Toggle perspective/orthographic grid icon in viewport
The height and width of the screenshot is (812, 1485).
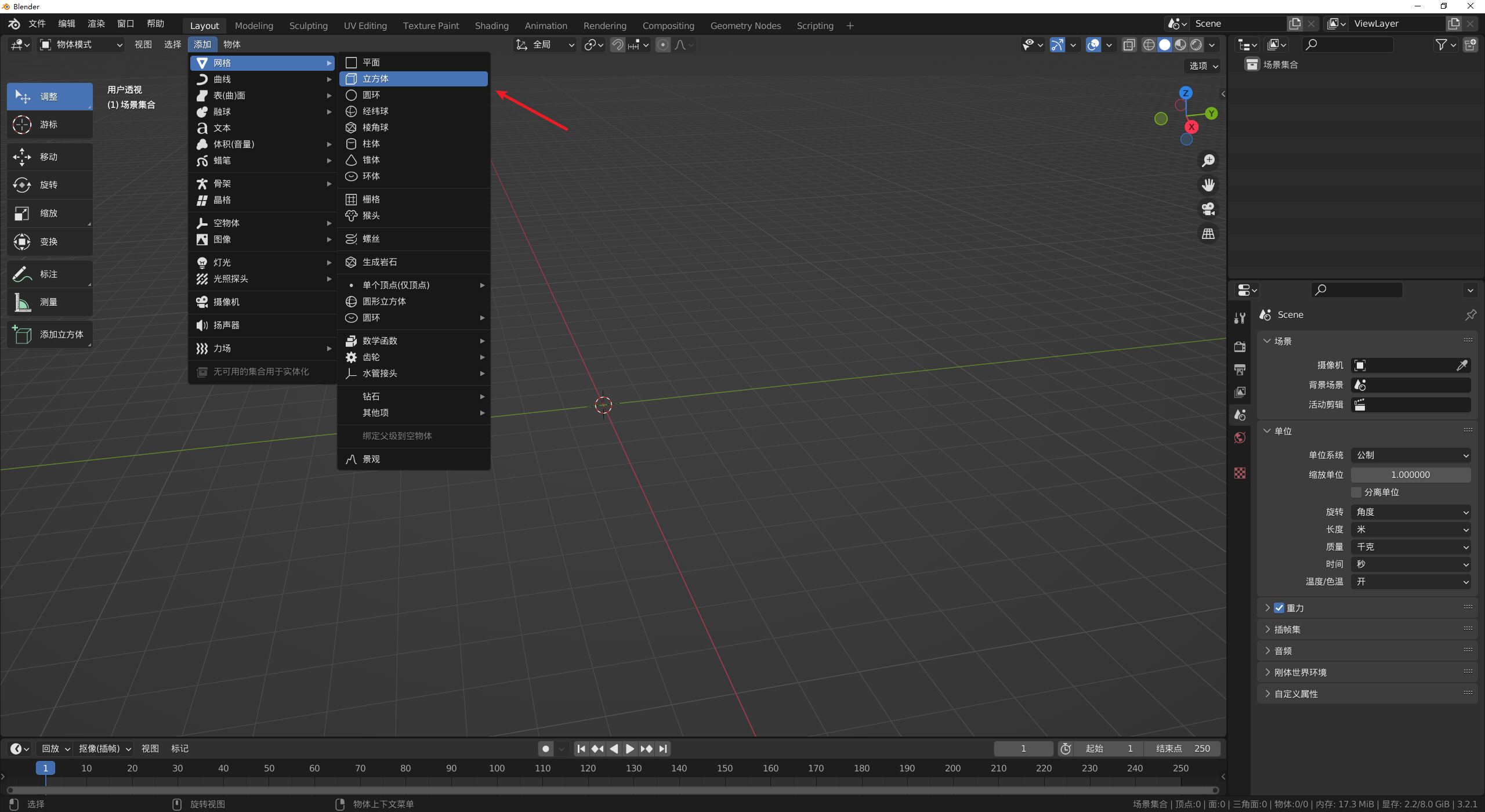(x=1208, y=234)
